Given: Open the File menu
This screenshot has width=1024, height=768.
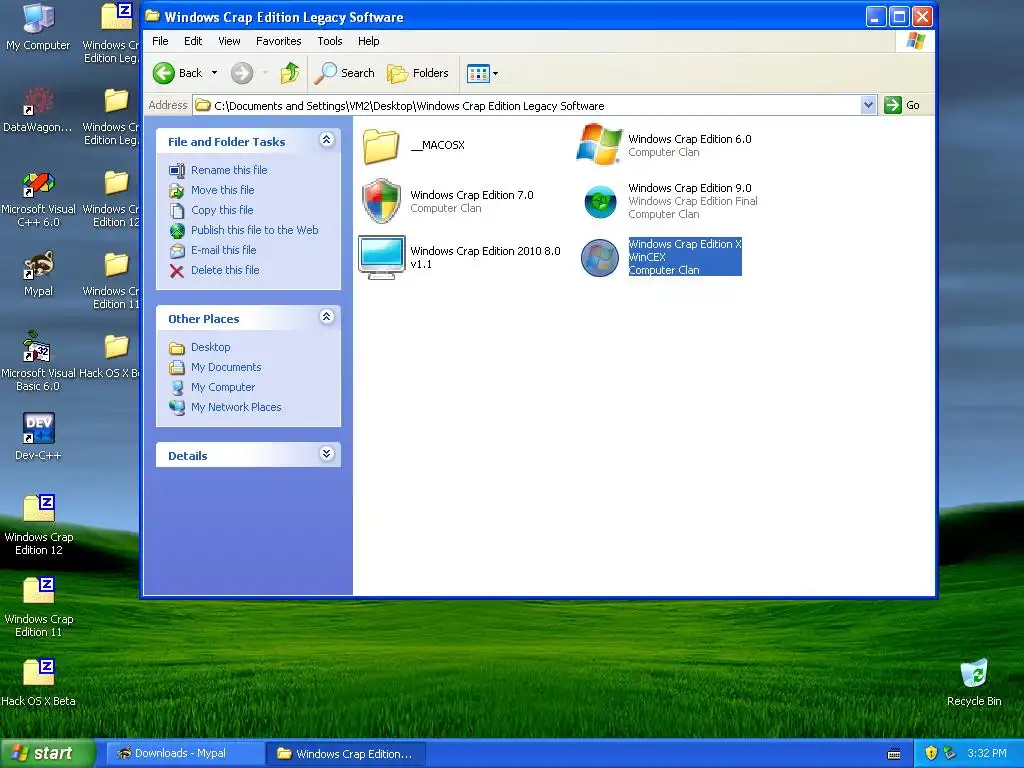Looking at the screenshot, I should (160, 41).
